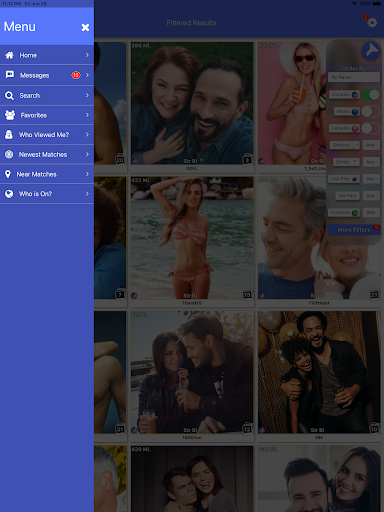The image size is (384, 512).
Task: Open settings gear in top bar
Action: coord(372,23)
